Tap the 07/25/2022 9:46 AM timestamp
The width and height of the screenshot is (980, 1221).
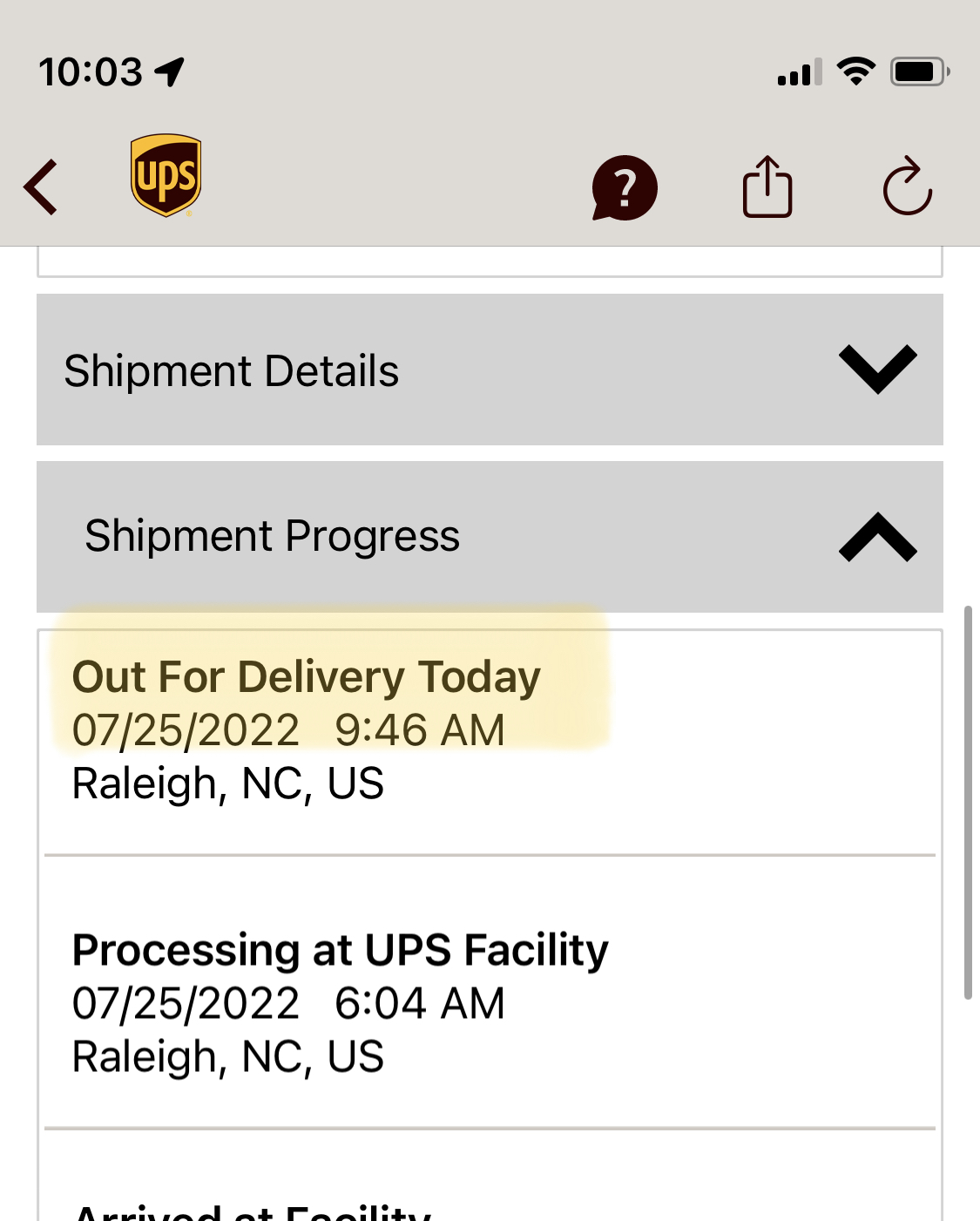pyautogui.click(x=288, y=730)
